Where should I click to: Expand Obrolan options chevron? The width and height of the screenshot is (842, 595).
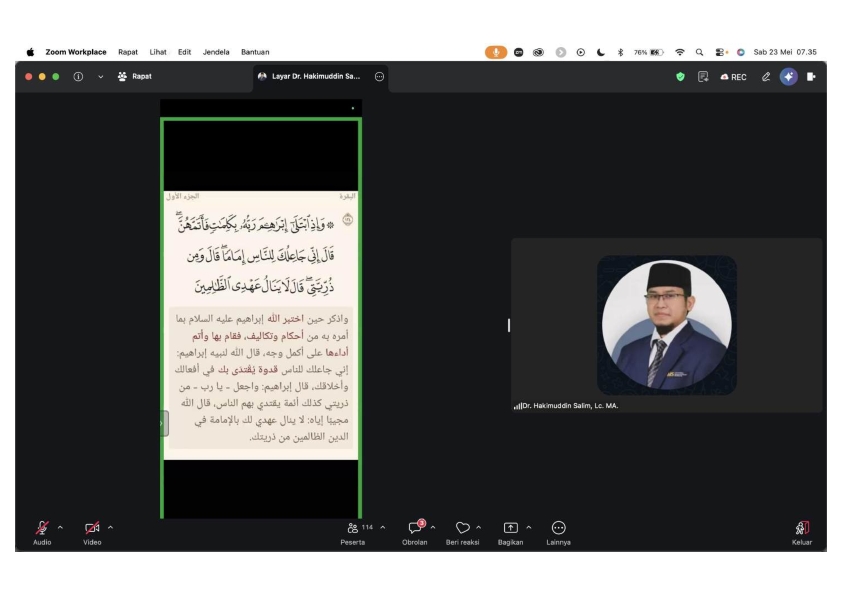433,527
